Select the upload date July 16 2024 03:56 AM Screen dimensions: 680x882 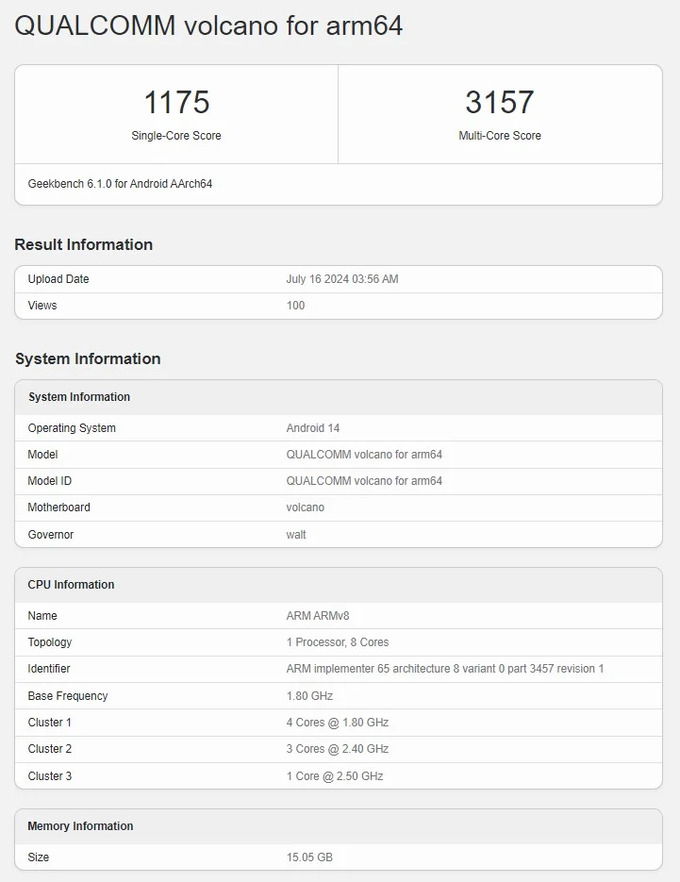342,279
